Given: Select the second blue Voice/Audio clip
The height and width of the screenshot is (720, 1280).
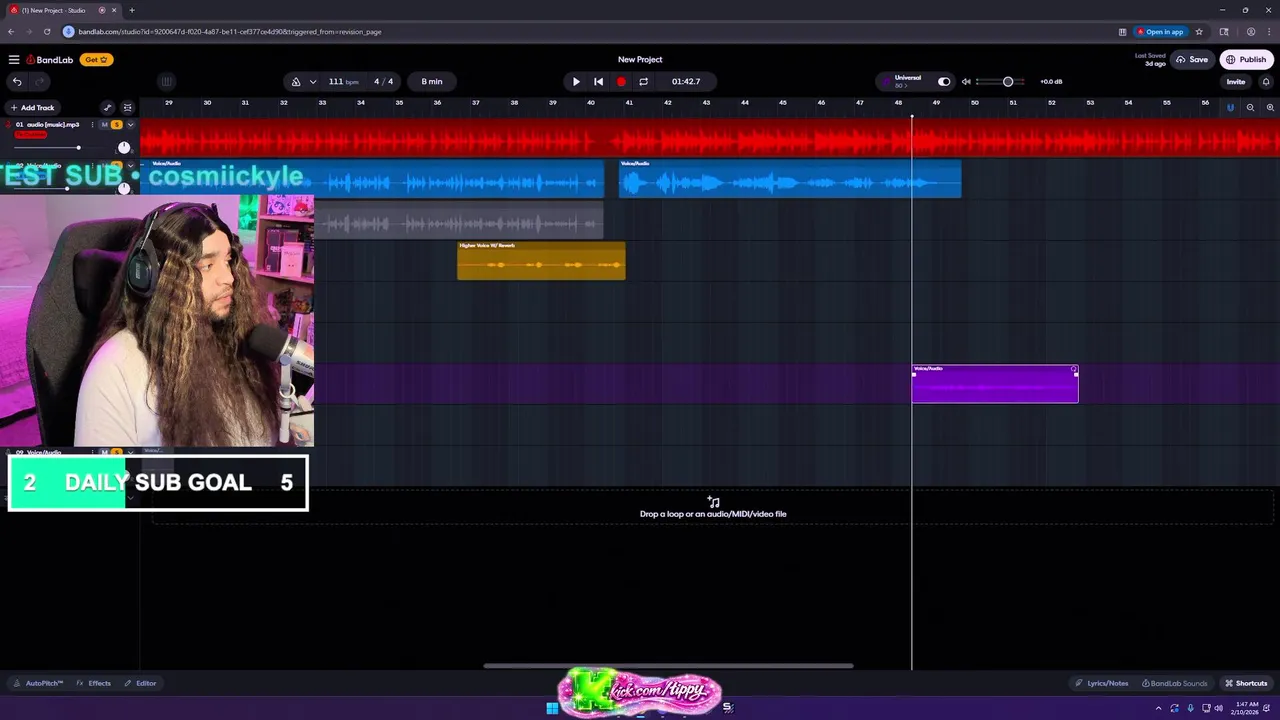Looking at the screenshot, I should point(790,179).
